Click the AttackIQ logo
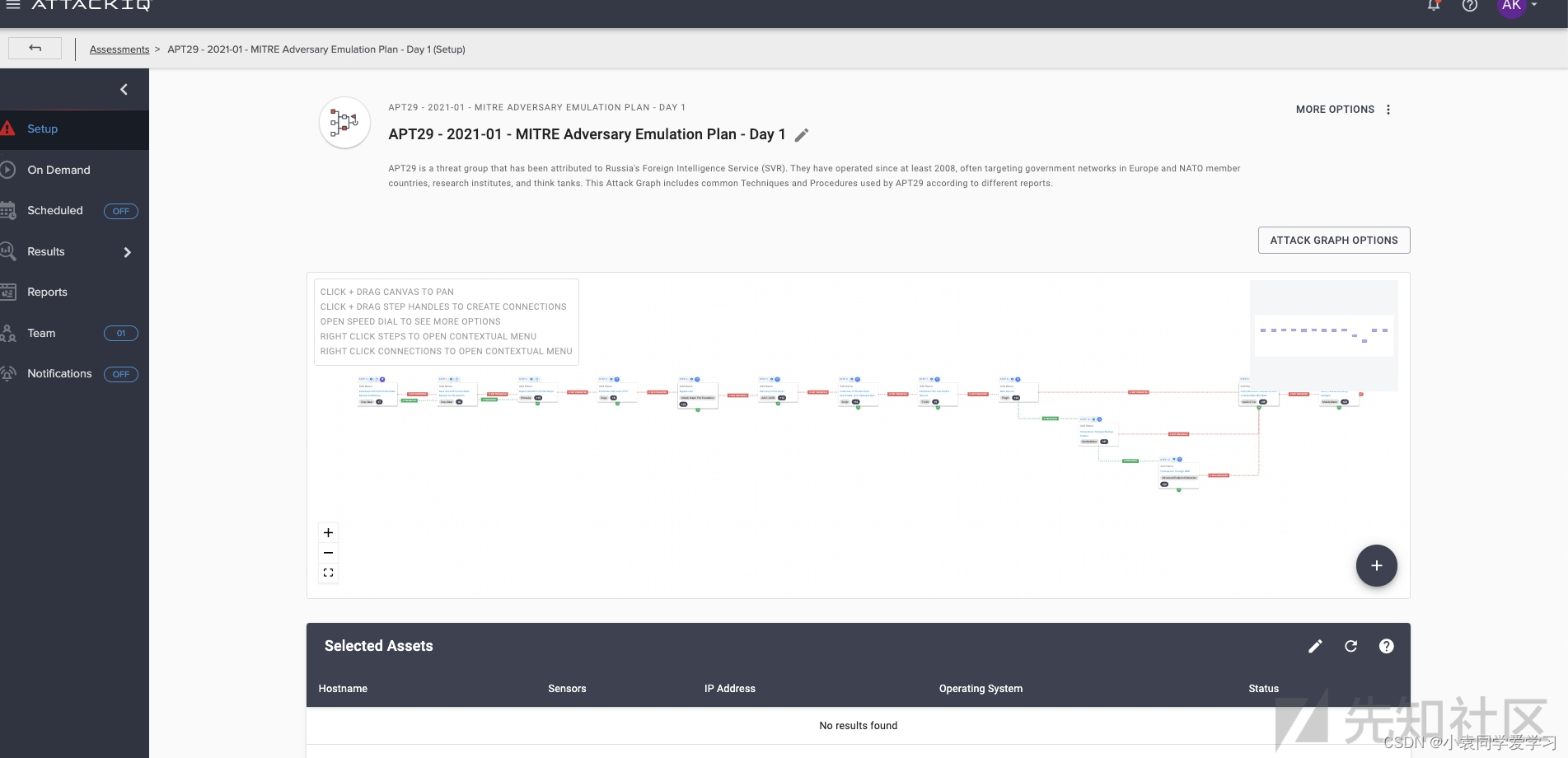Screen dimensions: 1568x758 (91, 5)
